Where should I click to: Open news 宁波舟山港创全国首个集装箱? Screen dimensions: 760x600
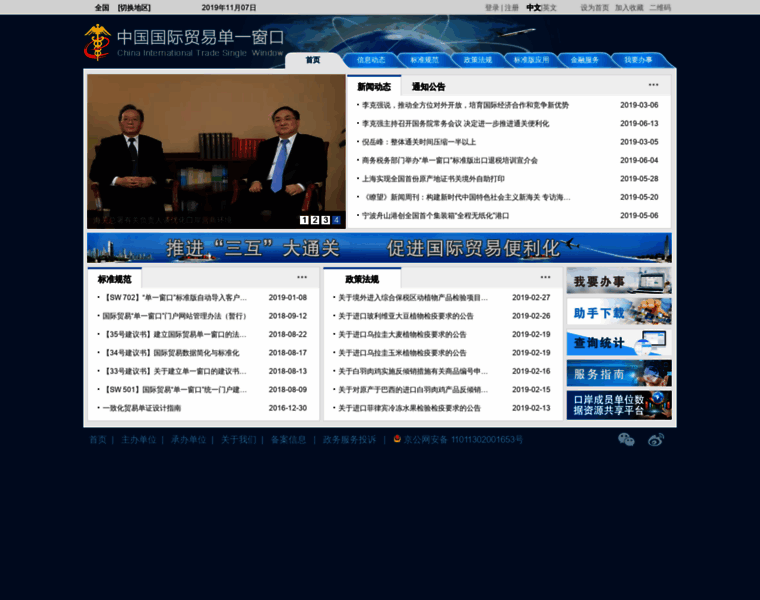click(435, 216)
